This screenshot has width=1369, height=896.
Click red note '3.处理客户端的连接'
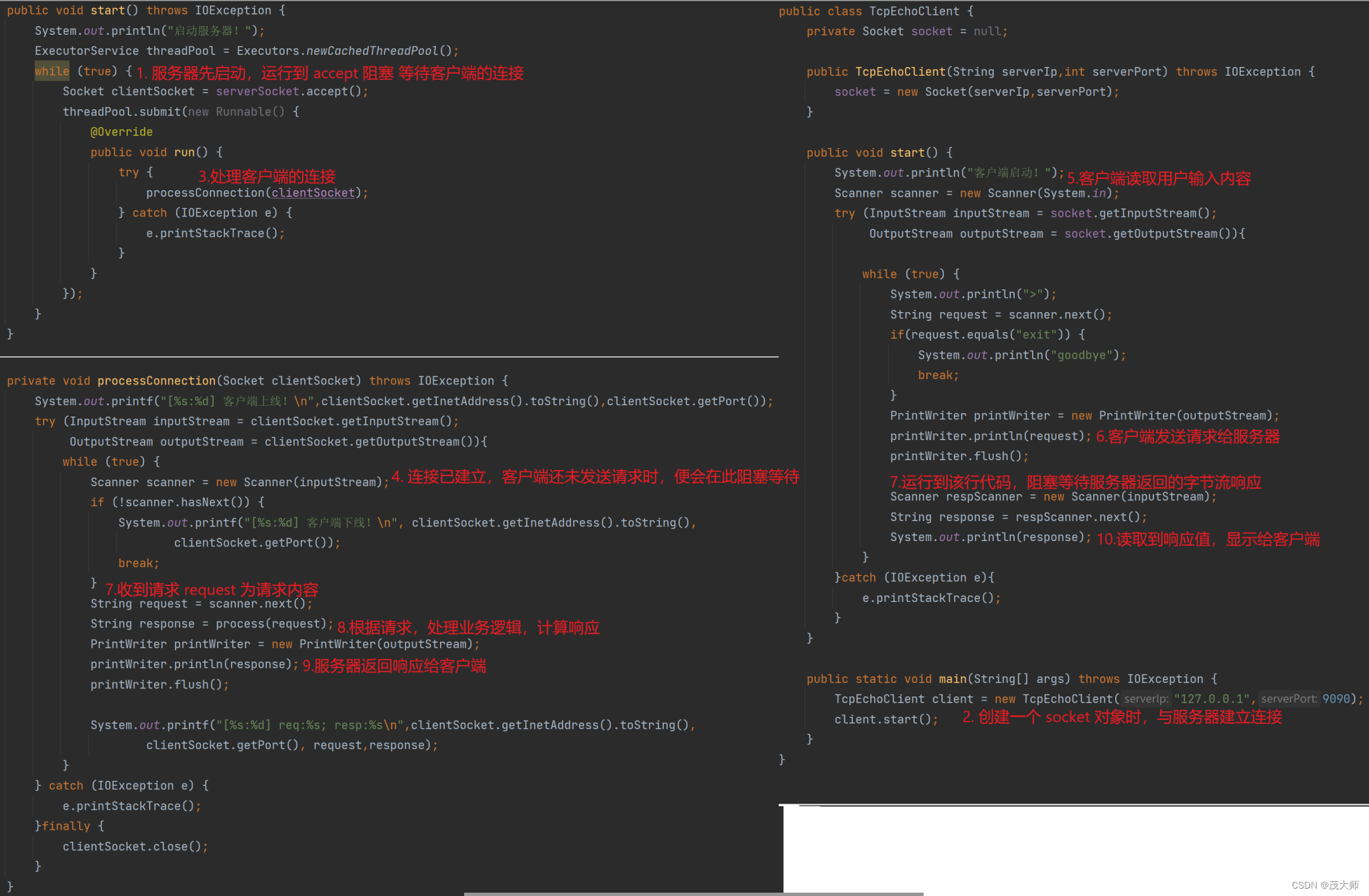[267, 176]
